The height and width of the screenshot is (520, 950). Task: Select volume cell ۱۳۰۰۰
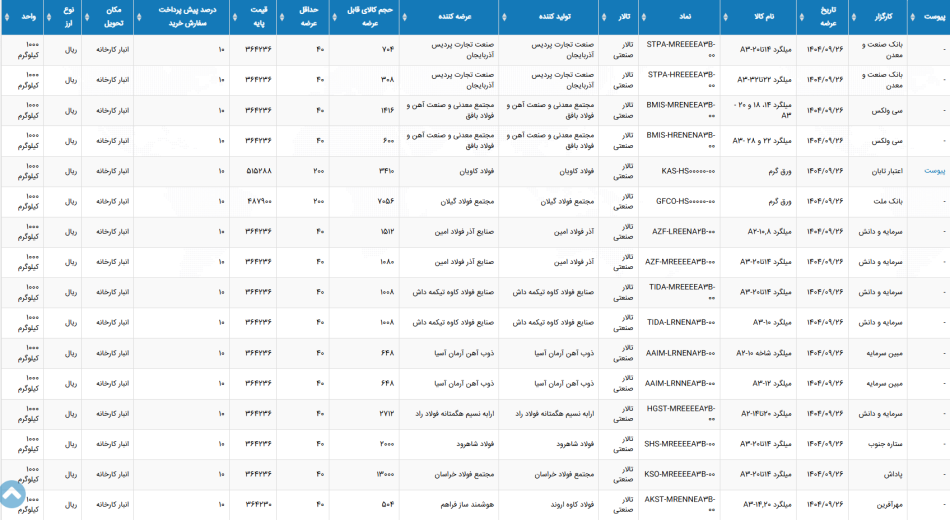364,475
